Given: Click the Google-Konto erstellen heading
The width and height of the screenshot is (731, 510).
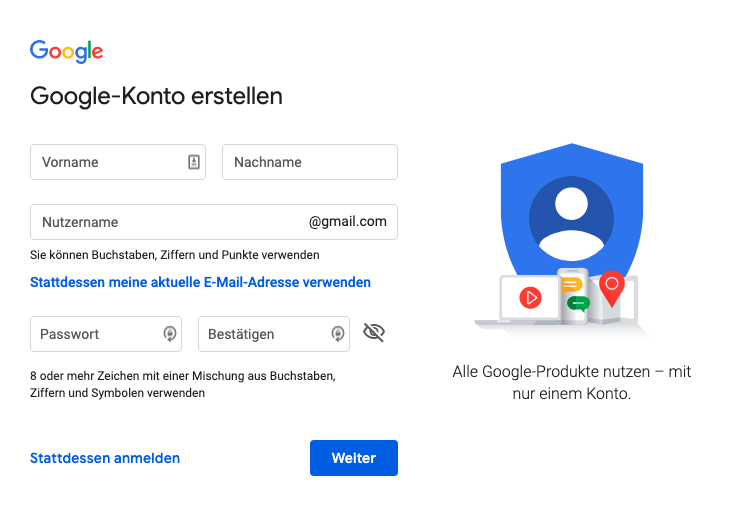Looking at the screenshot, I should coord(156,96).
